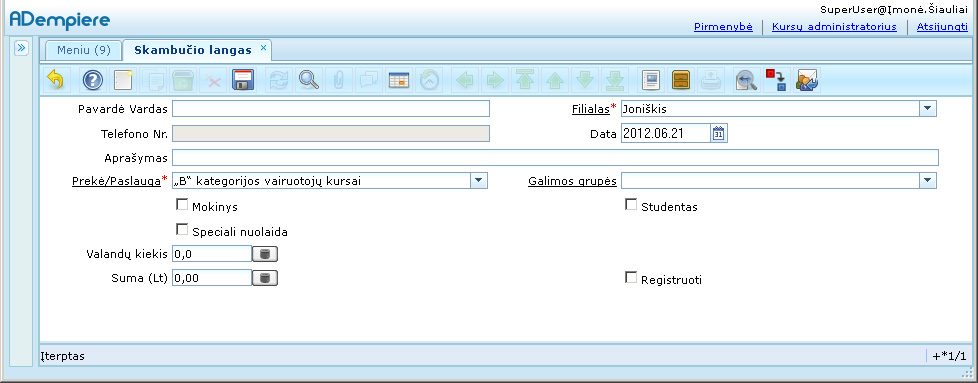
Task: Jump to Last record icon
Action: [614, 80]
